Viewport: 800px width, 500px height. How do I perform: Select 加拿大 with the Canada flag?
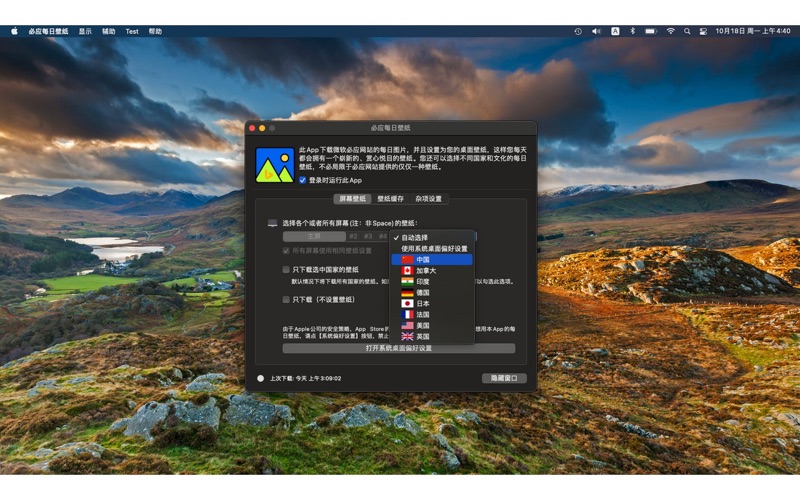coord(432,270)
